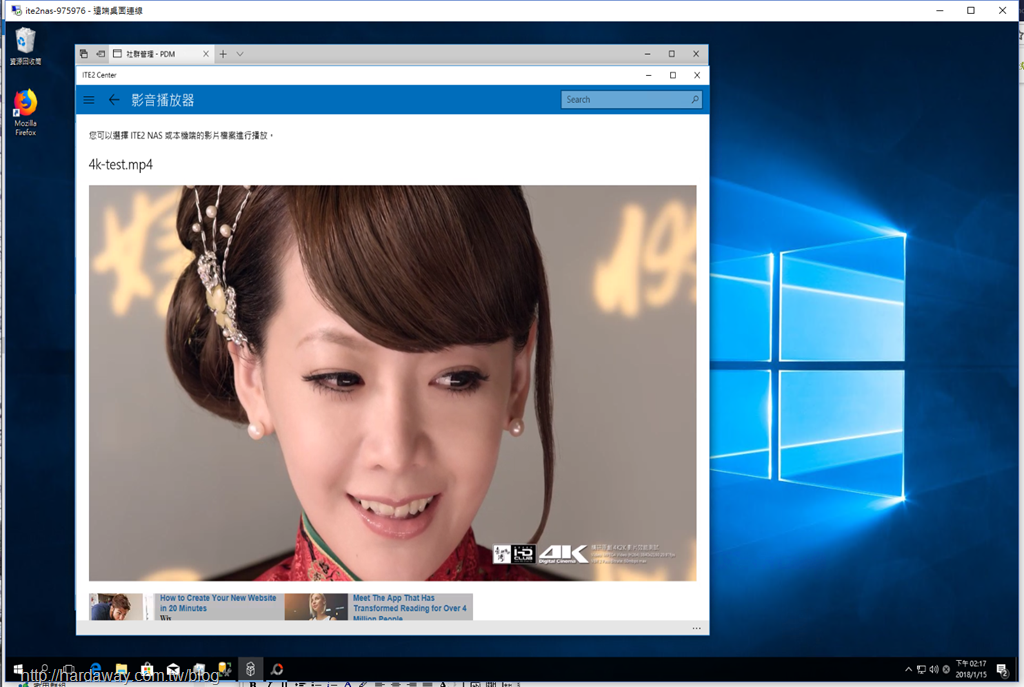The height and width of the screenshot is (687, 1024).
Task: Click the set these tabs aside icon
Action: click(101, 54)
